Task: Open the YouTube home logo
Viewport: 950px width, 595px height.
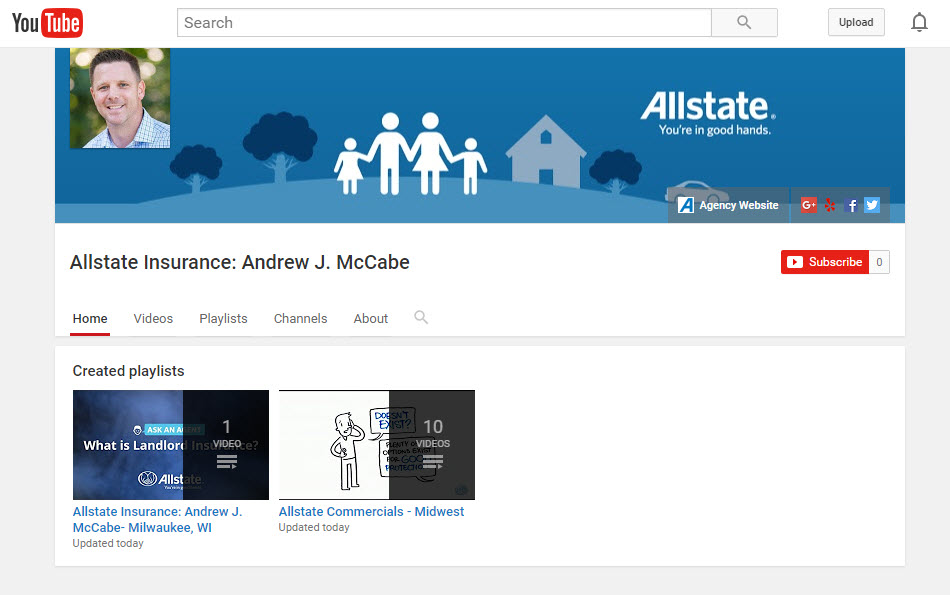Action: tap(47, 23)
